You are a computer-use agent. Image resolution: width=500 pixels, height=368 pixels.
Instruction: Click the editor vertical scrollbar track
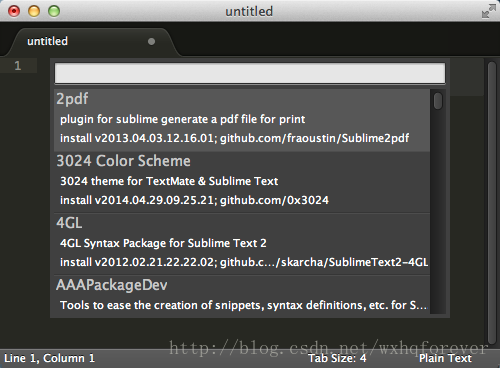pyautogui.click(x=492, y=202)
